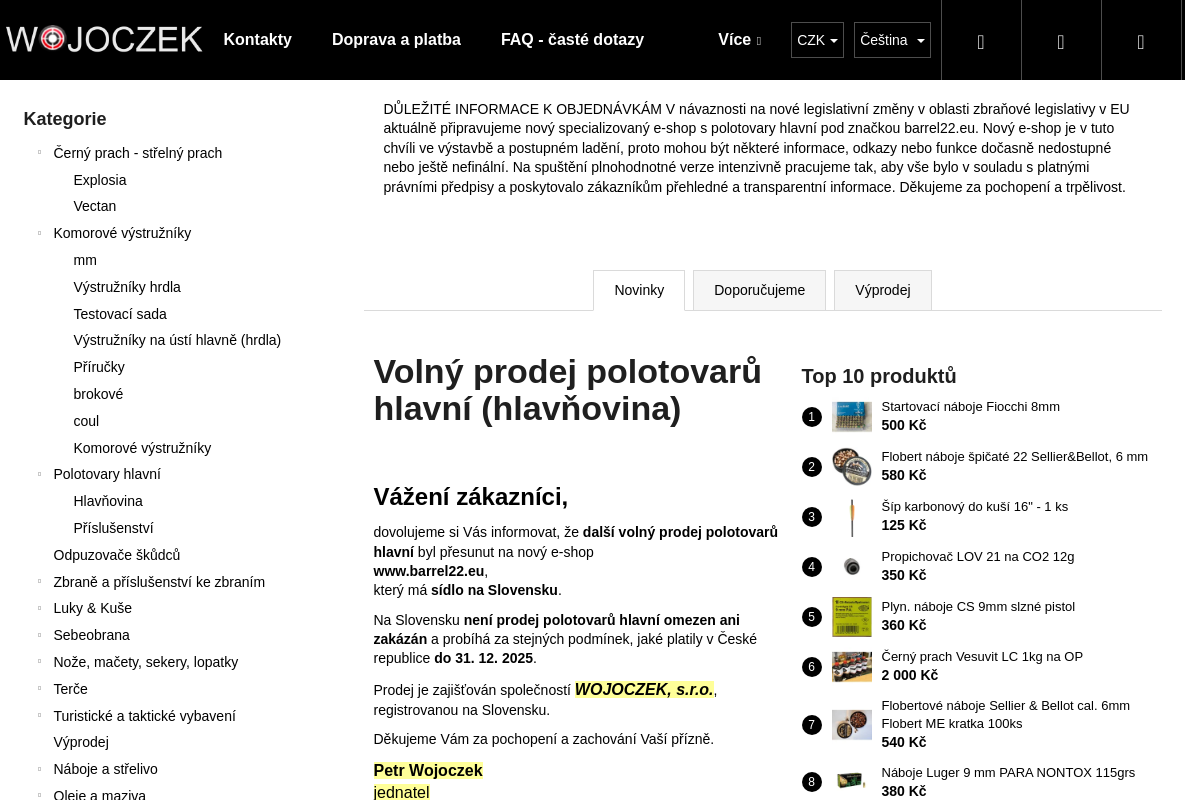Open Flobertové náboje Sellier & Bellot thumbnail
The image size is (1200, 800).
click(x=852, y=725)
